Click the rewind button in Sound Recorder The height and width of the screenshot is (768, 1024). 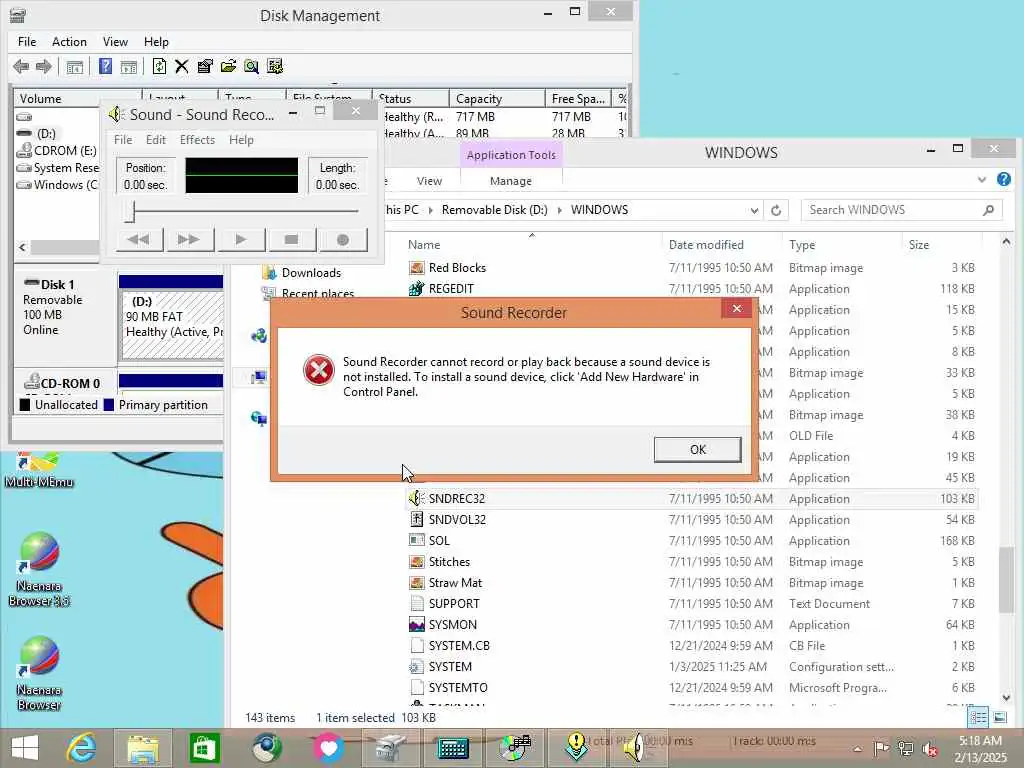pos(139,240)
